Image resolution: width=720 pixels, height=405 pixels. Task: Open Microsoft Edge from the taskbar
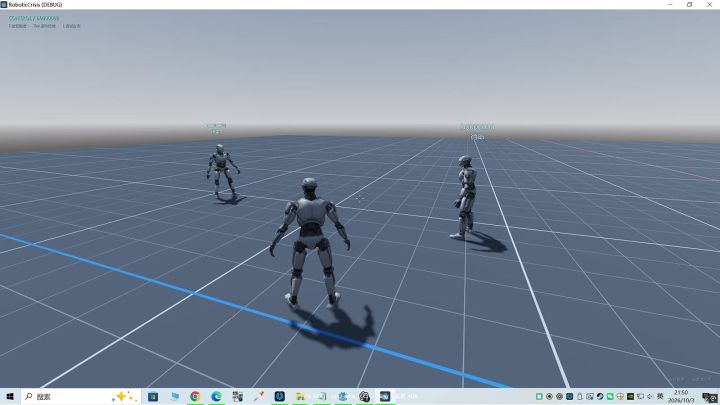coord(216,396)
